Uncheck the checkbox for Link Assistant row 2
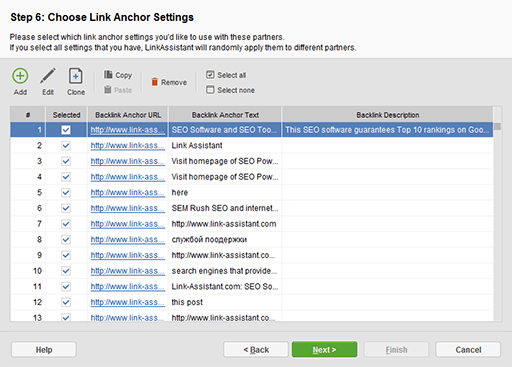This screenshot has width=512, height=367. [66, 145]
